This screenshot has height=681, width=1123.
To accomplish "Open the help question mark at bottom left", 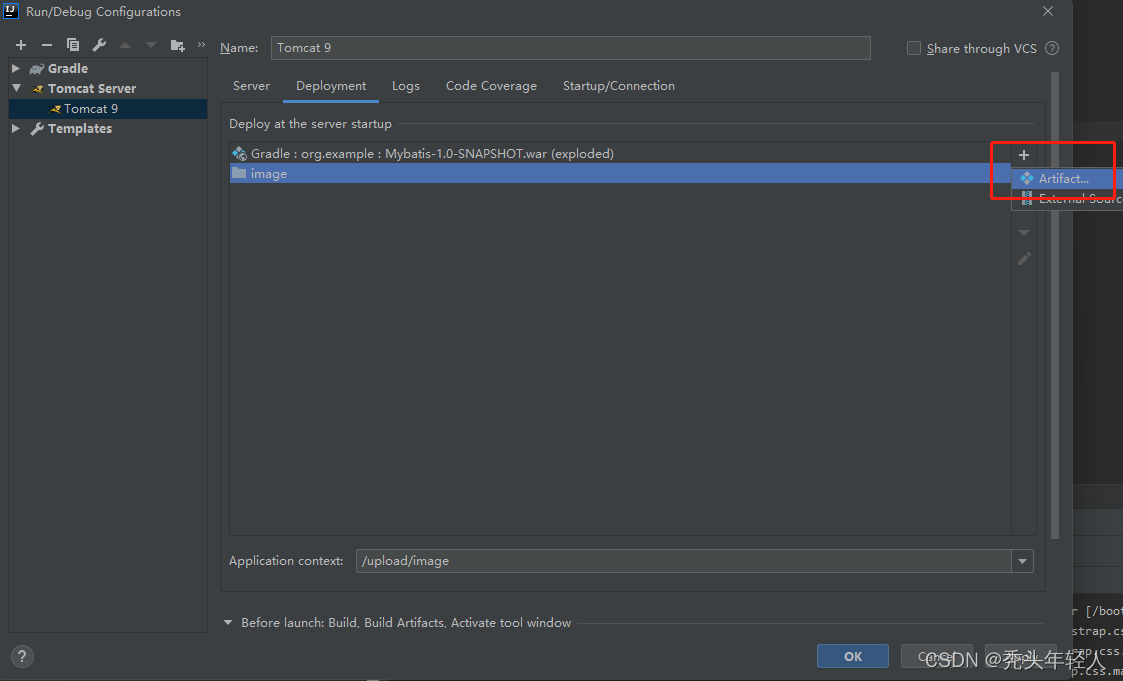I will pos(21,656).
